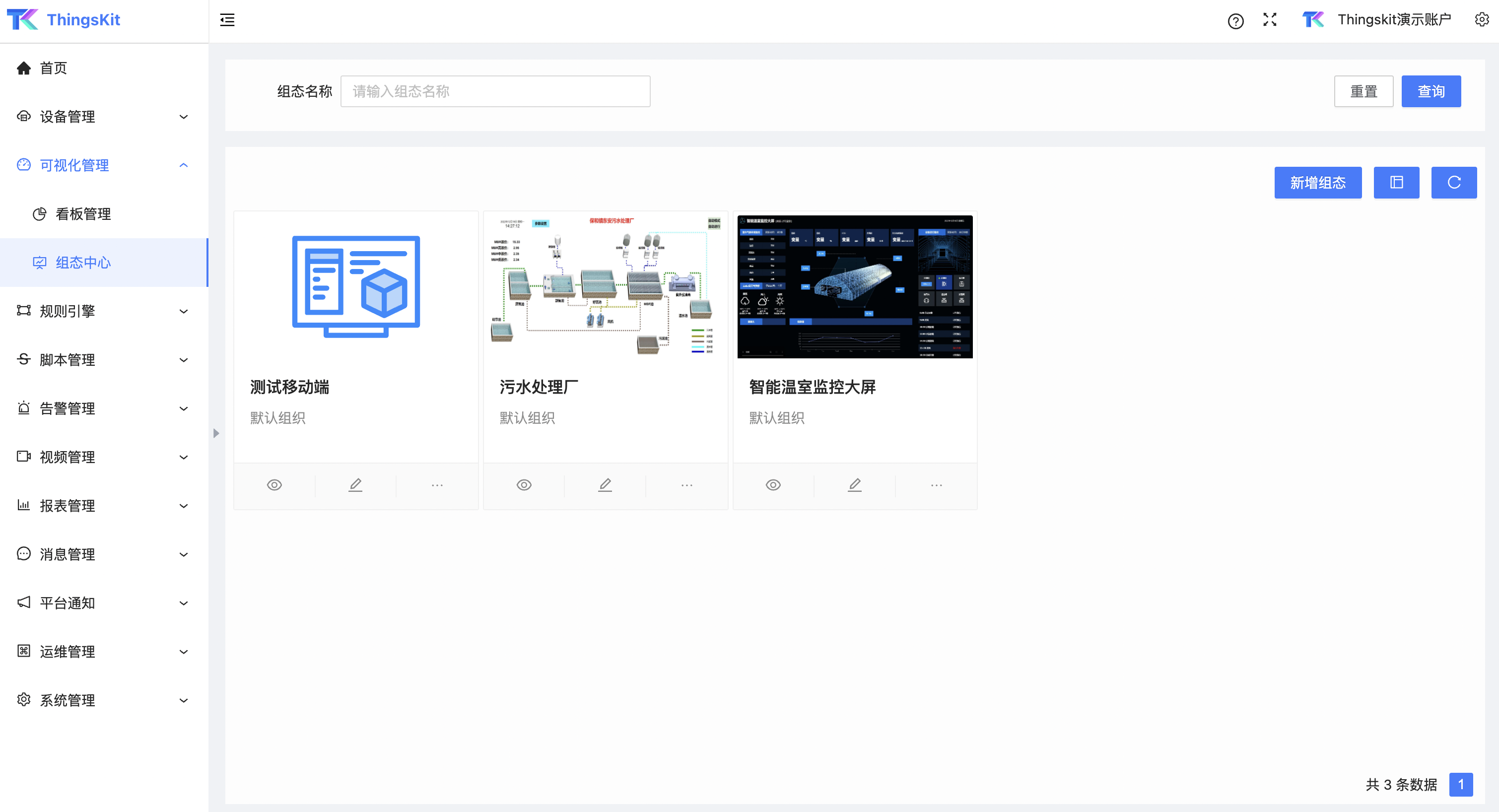The width and height of the screenshot is (1499, 812).
Task: Focus the 组态名称 input field
Action: pos(495,91)
